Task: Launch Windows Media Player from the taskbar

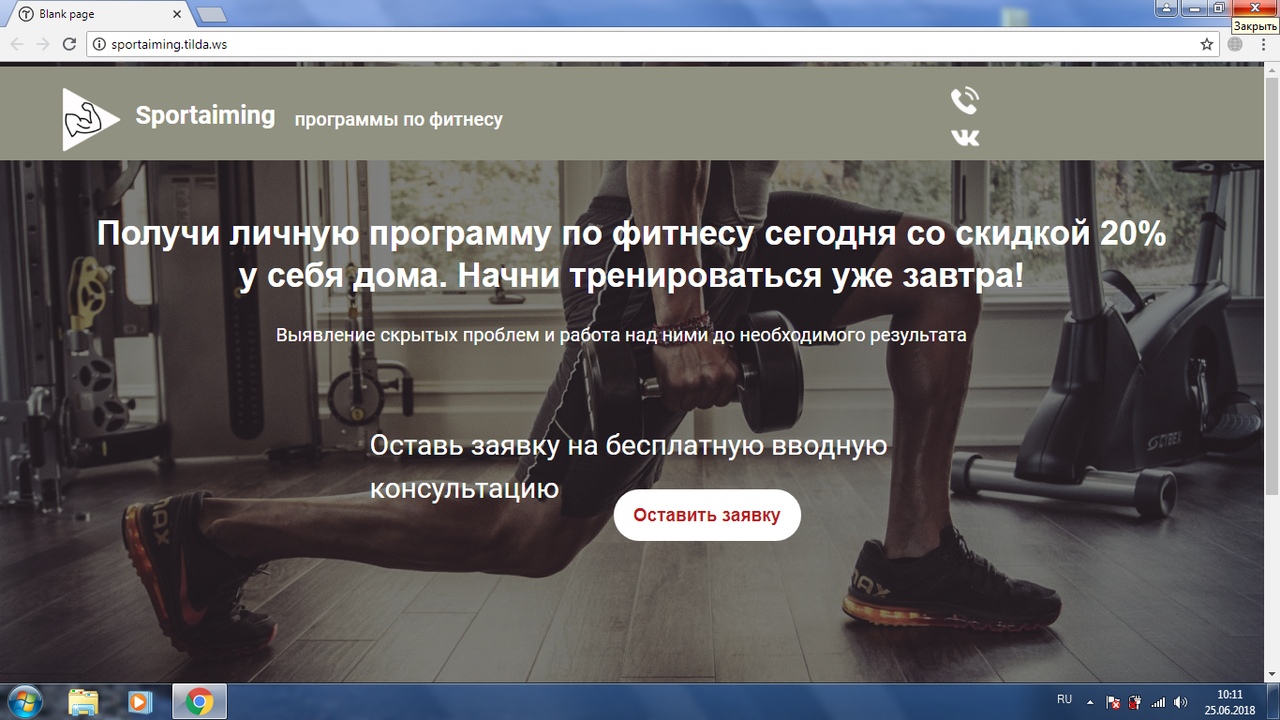Action: click(140, 702)
